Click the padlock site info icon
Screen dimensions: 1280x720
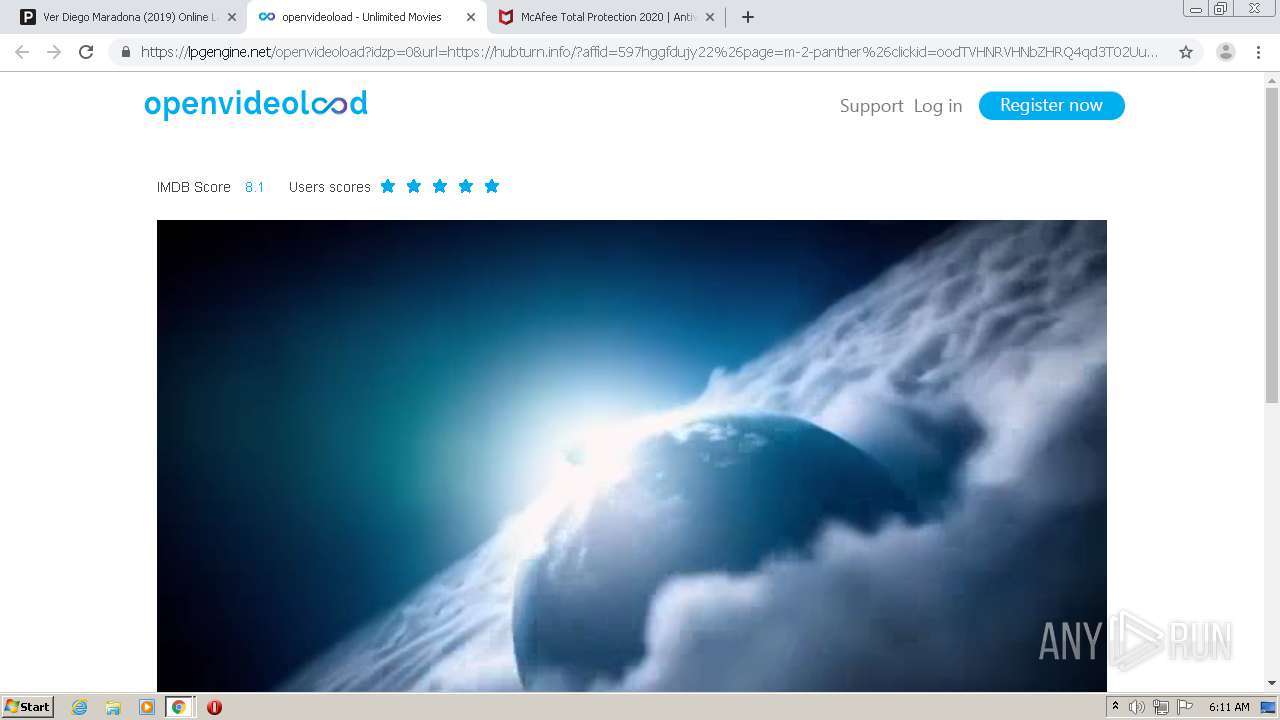126,52
